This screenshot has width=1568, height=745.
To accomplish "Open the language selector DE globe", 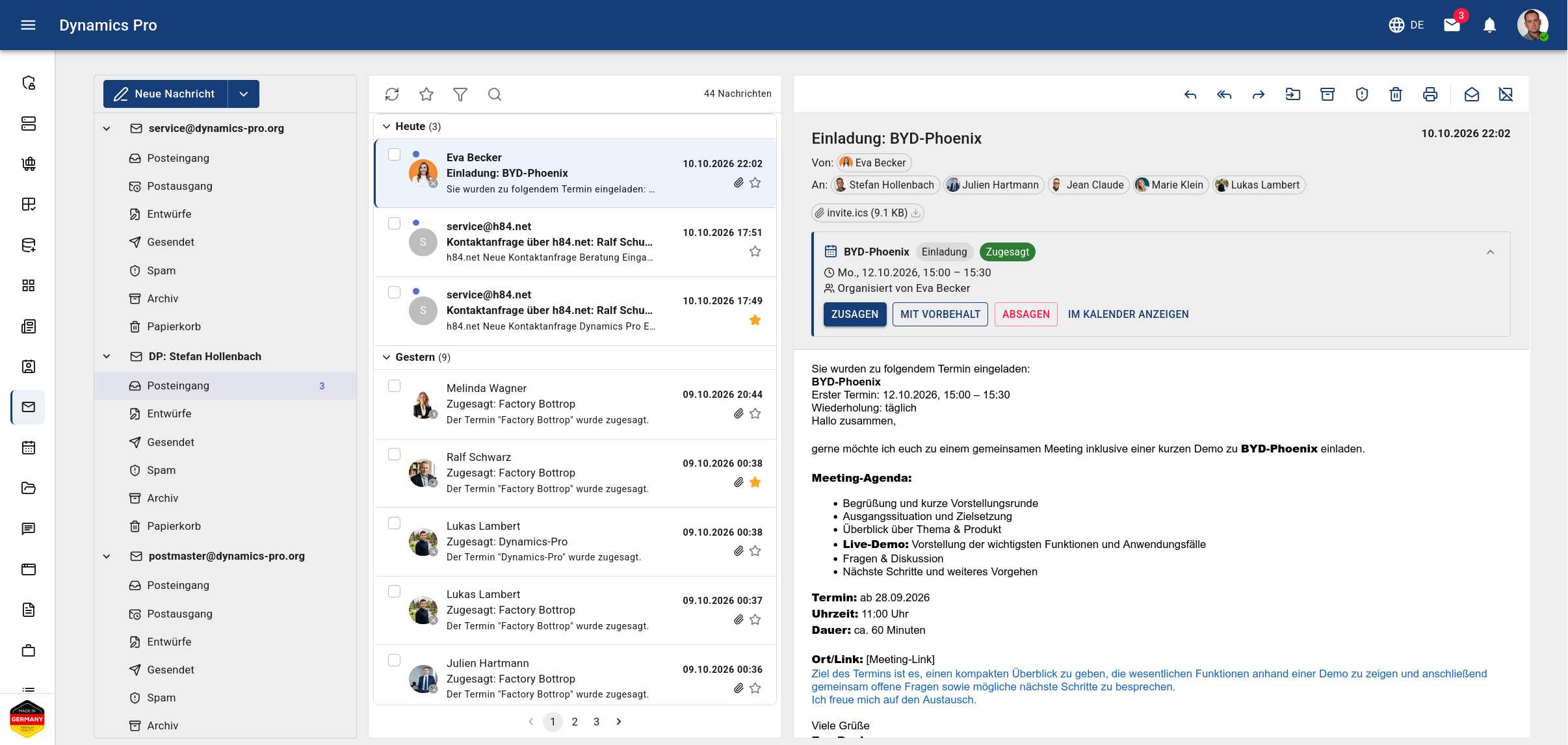I will [x=1406, y=25].
